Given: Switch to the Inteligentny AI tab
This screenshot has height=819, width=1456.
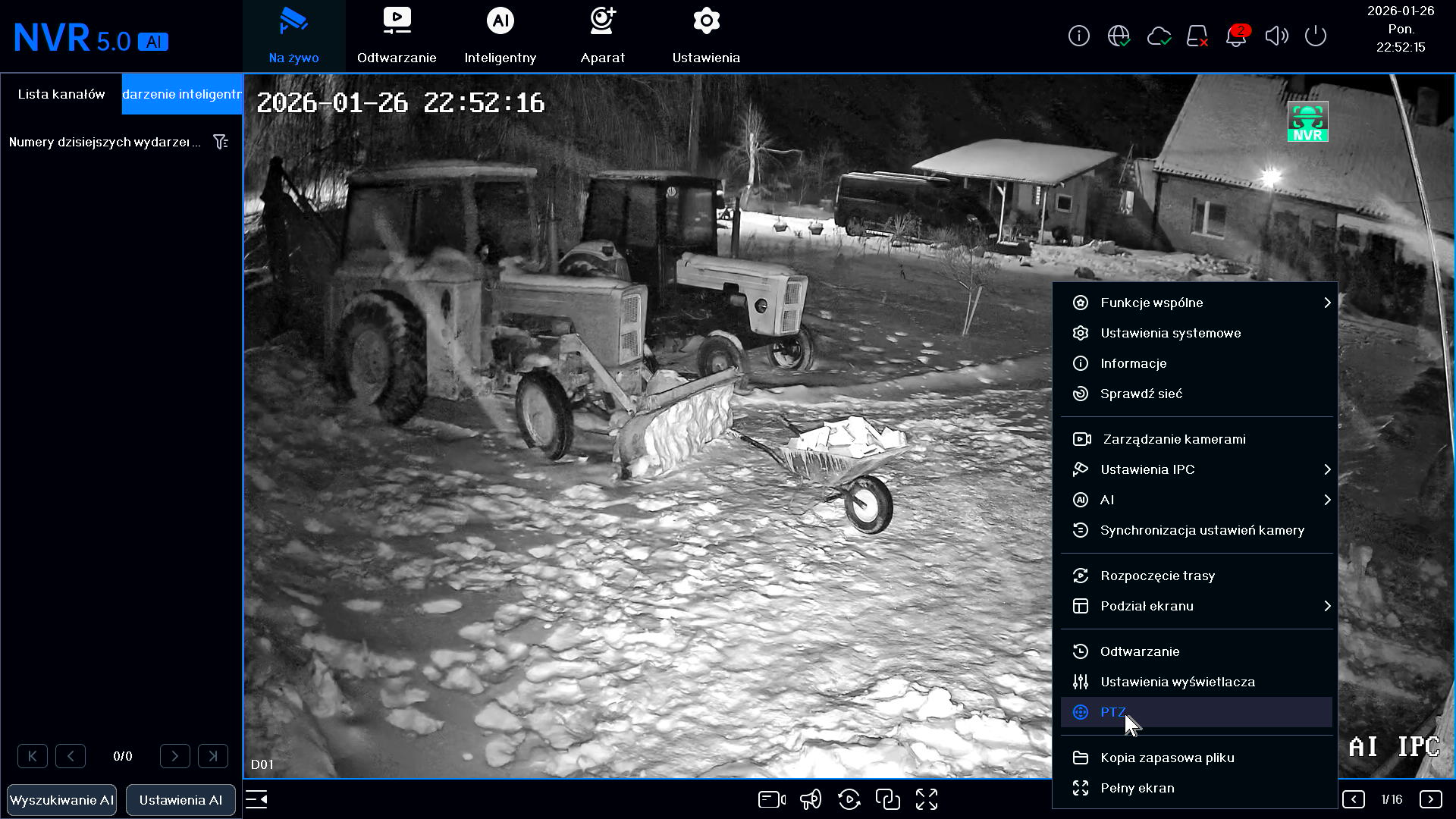Looking at the screenshot, I should [500, 36].
